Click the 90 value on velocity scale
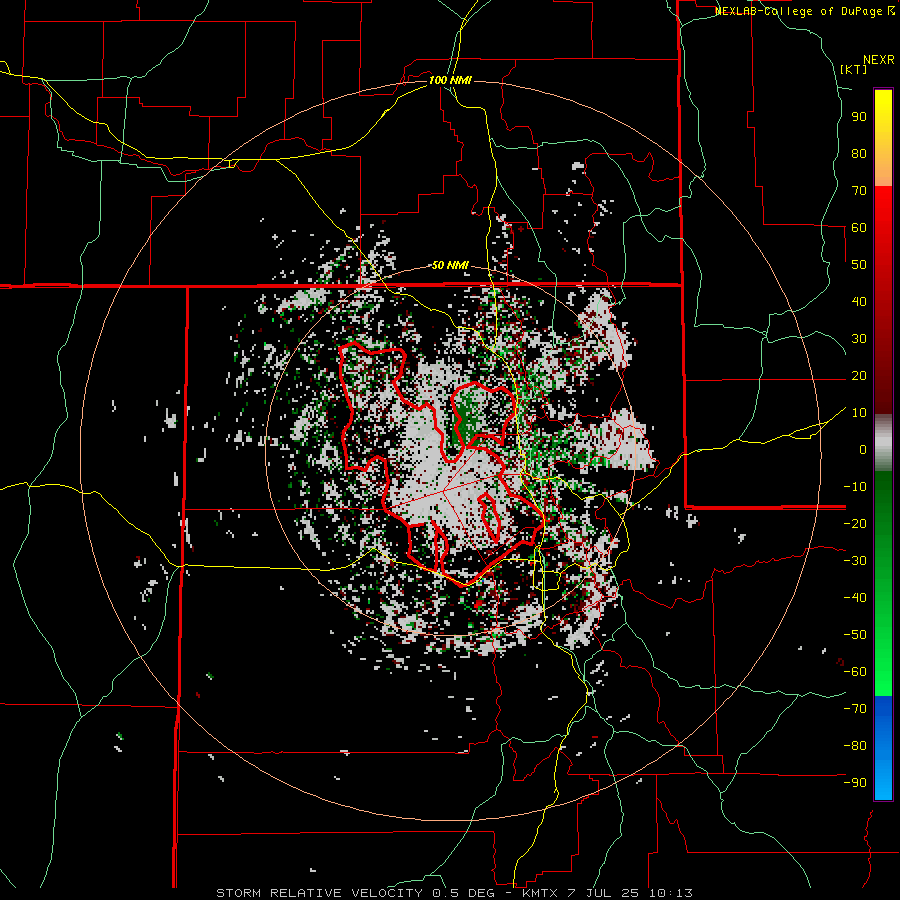The width and height of the screenshot is (900, 900). tap(859, 117)
